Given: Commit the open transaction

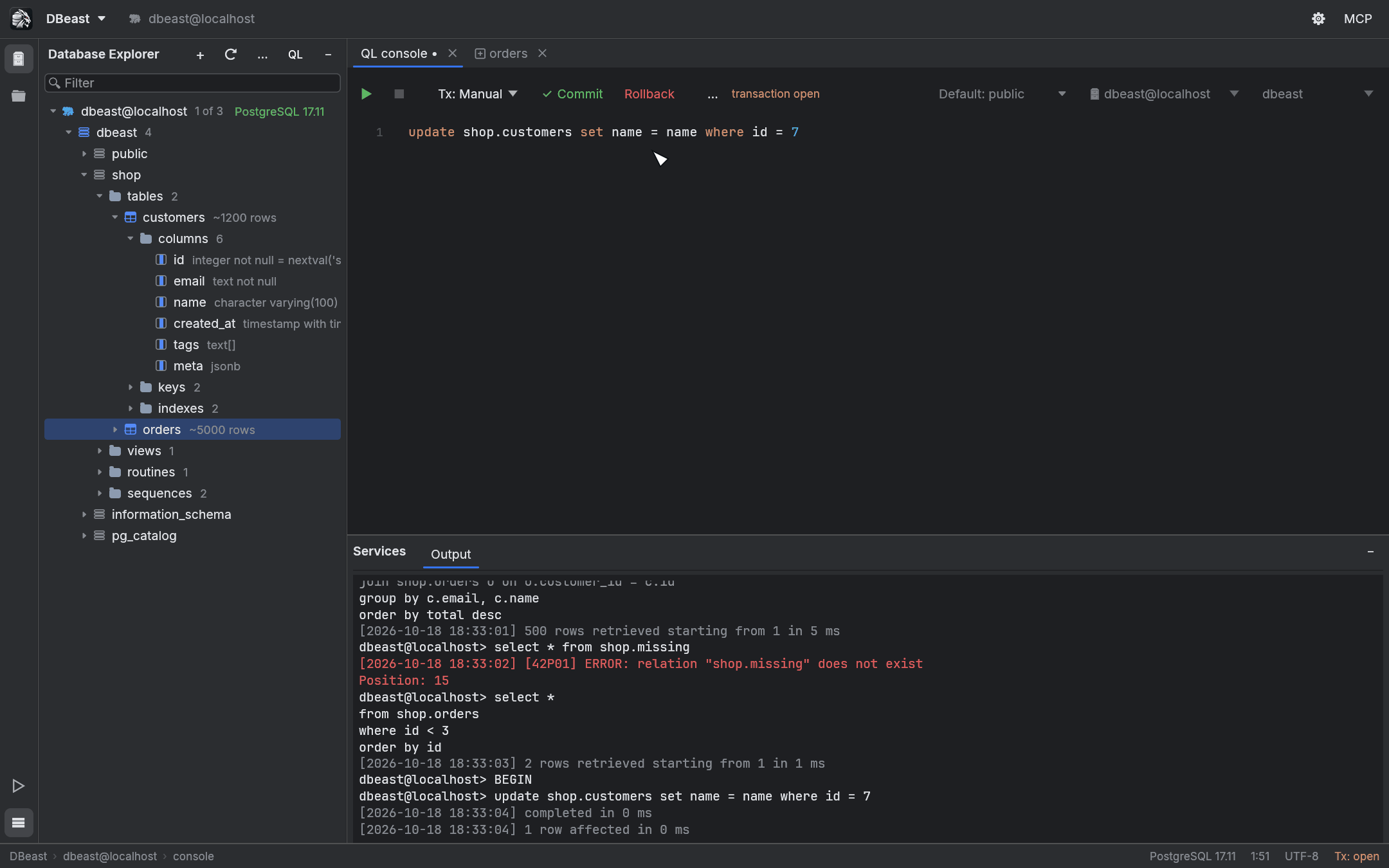Looking at the screenshot, I should tap(572, 94).
